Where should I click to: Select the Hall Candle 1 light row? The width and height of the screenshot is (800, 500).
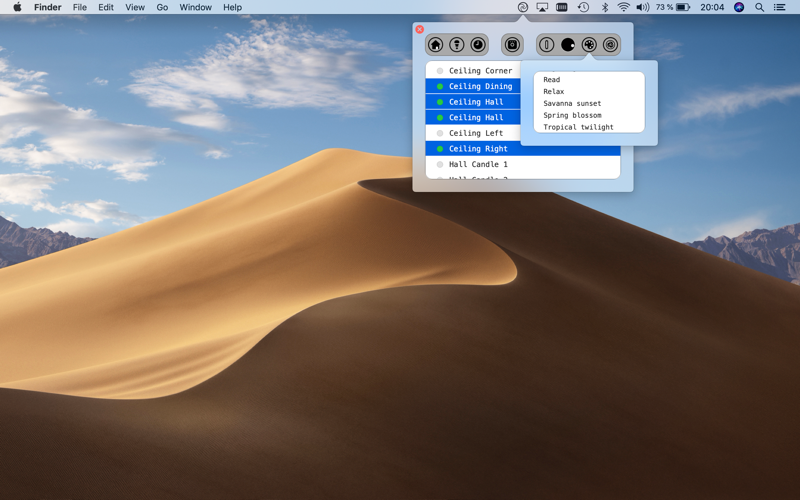(x=523, y=164)
